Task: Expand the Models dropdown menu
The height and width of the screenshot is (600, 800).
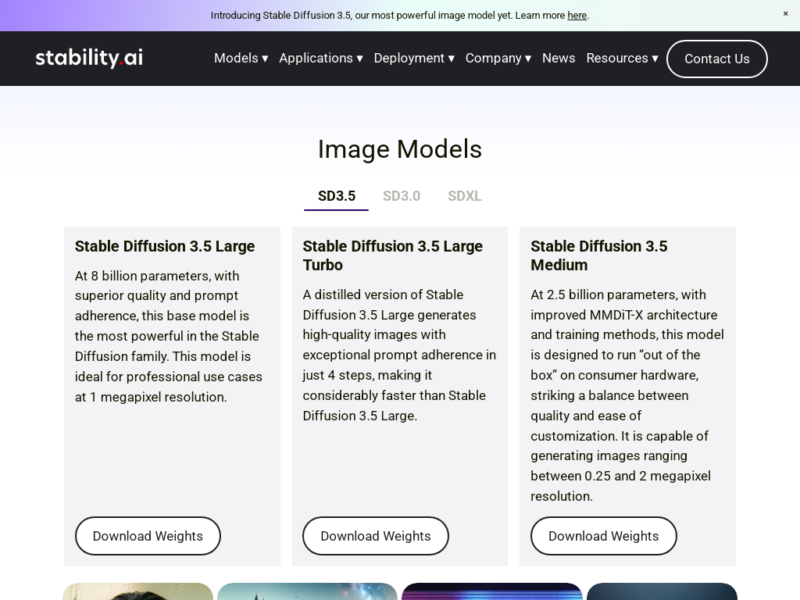Action: point(241,58)
